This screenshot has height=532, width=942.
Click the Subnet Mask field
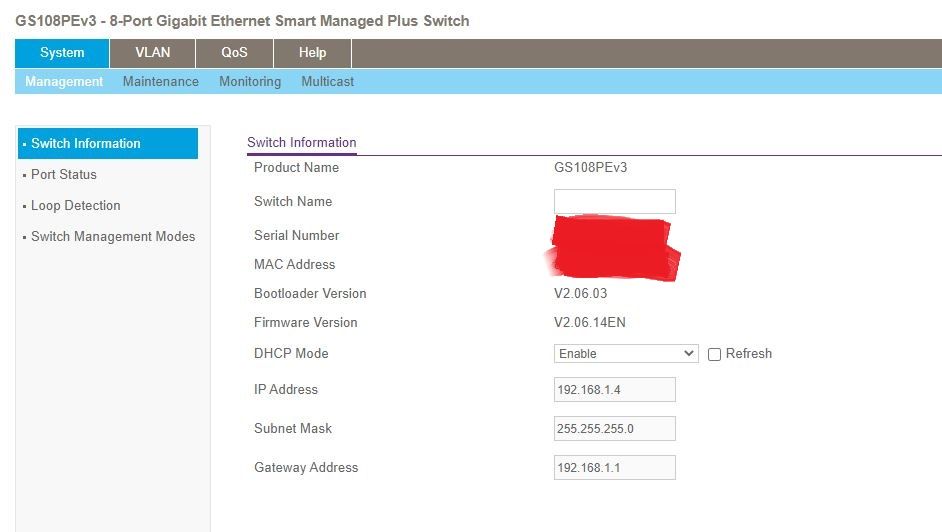(614, 429)
